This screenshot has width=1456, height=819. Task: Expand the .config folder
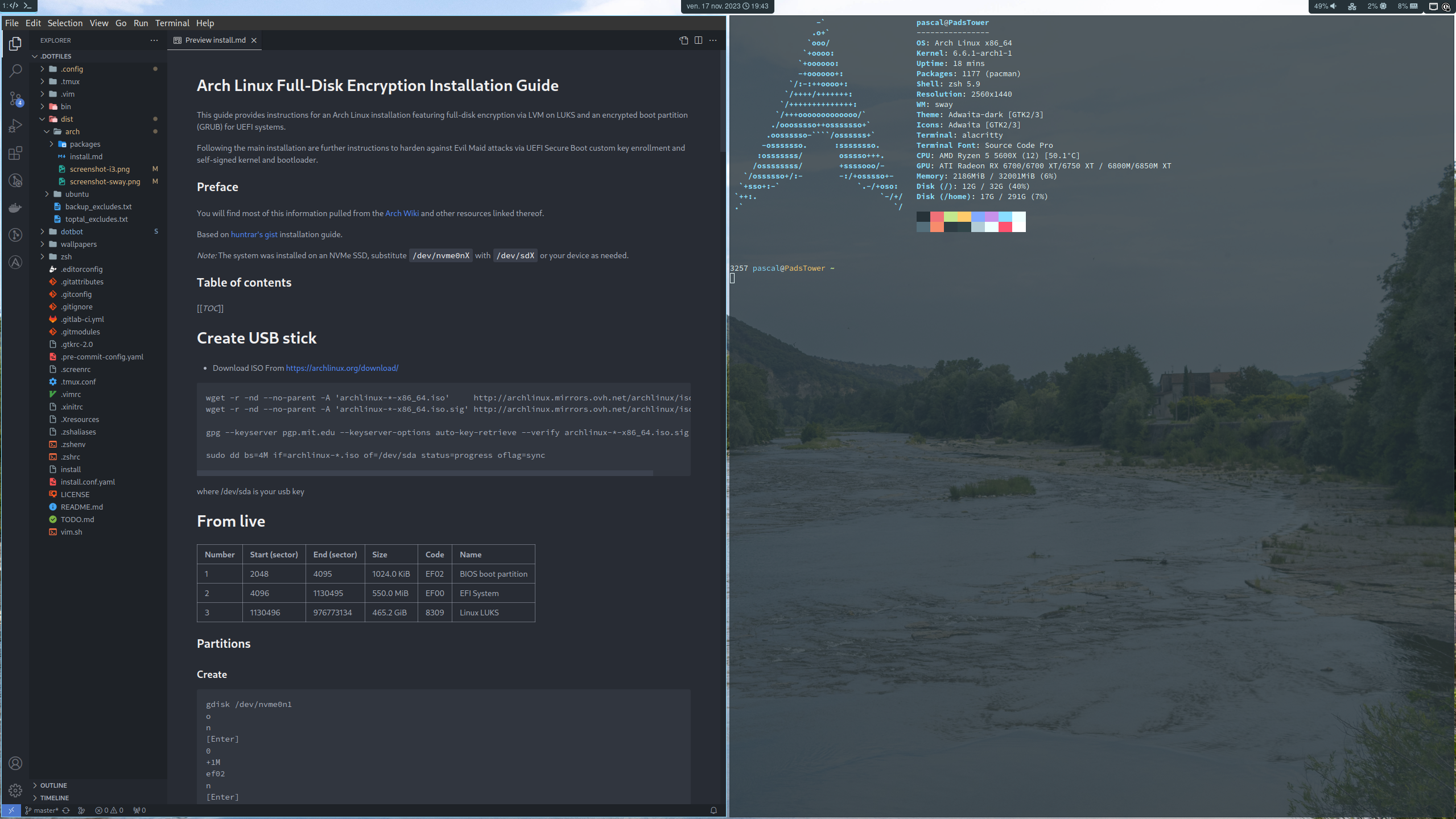(72, 69)
